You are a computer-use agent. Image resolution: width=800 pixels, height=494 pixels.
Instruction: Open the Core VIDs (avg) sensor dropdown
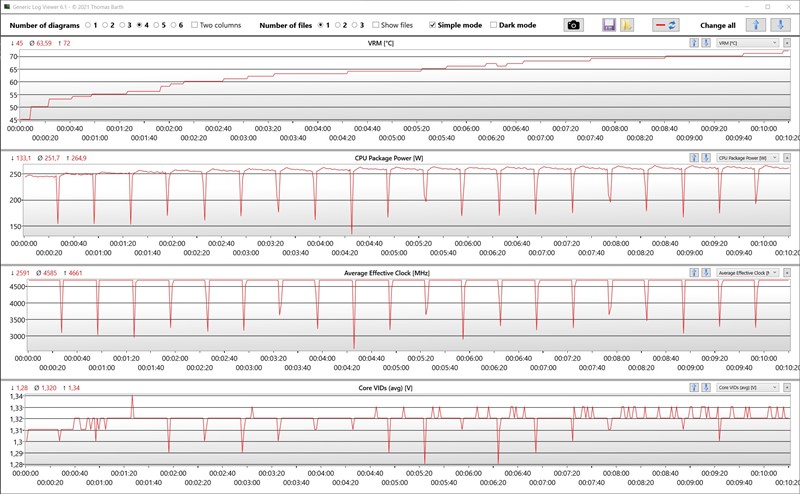pyautogui.click(x=747, y=387)
